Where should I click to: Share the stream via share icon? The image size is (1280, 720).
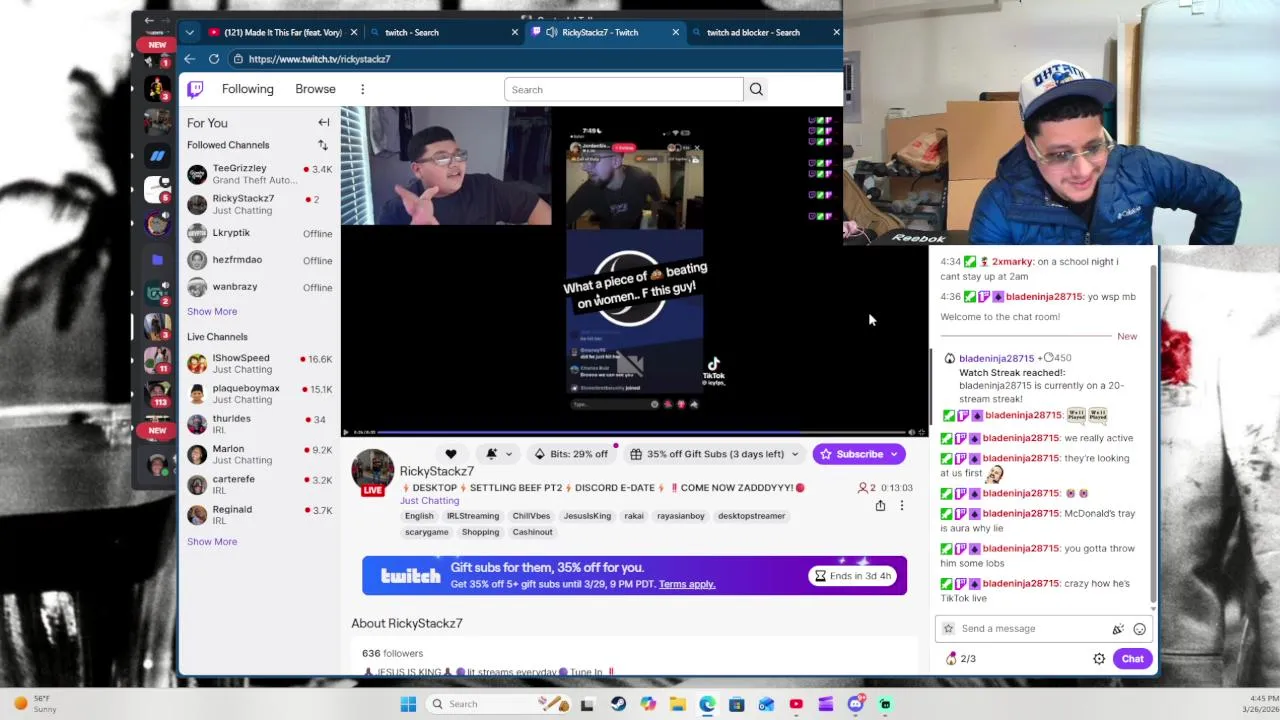(x=880, y=506)
